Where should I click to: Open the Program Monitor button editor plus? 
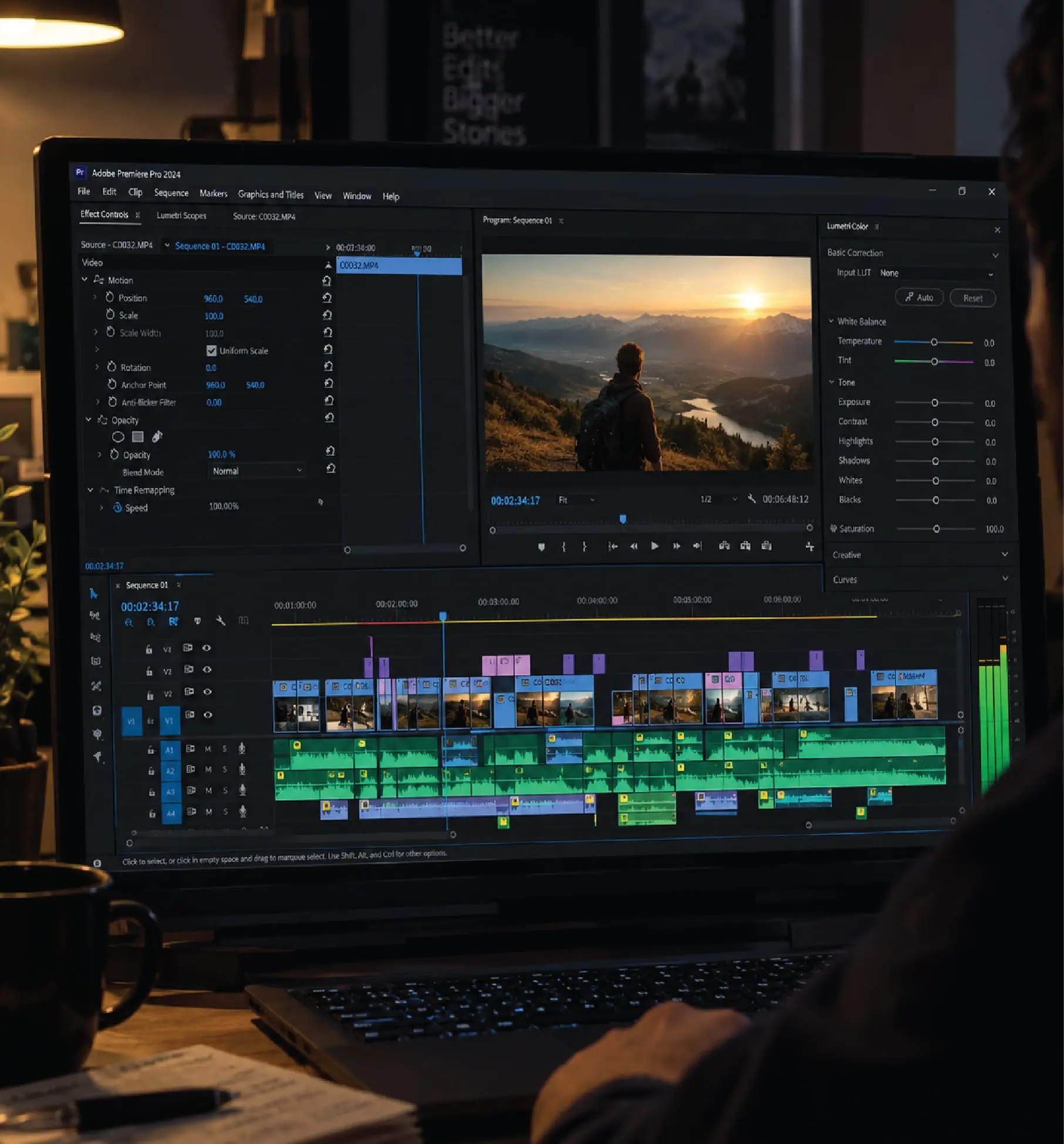pyautogui.click(x=810, y=547)
